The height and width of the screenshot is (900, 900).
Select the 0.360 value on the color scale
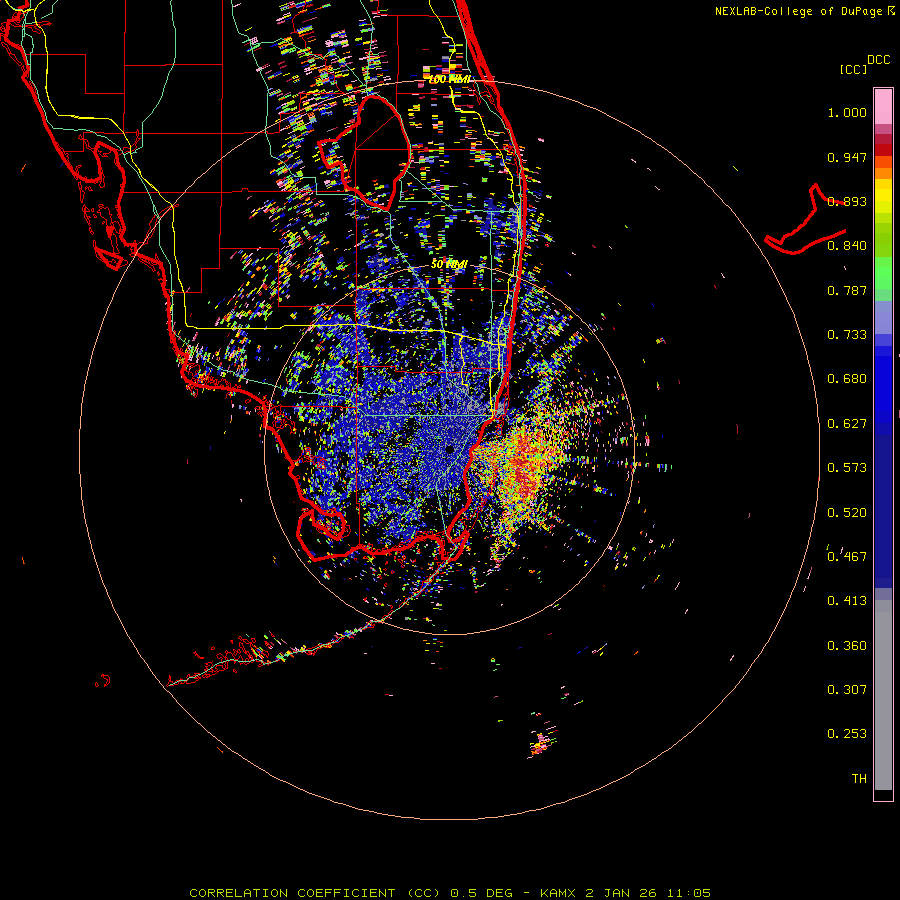847,646
